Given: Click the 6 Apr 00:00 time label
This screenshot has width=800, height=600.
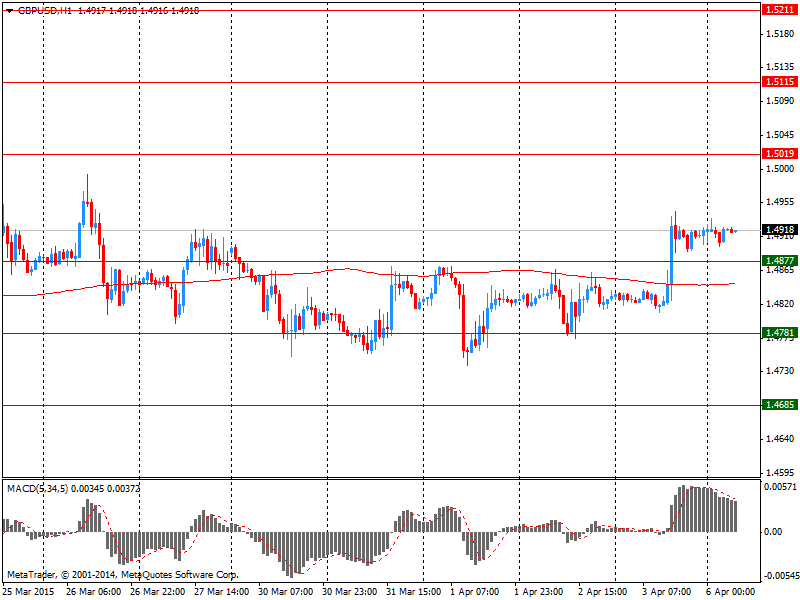Looking at the screenshot, I should [x=731, y=592].
